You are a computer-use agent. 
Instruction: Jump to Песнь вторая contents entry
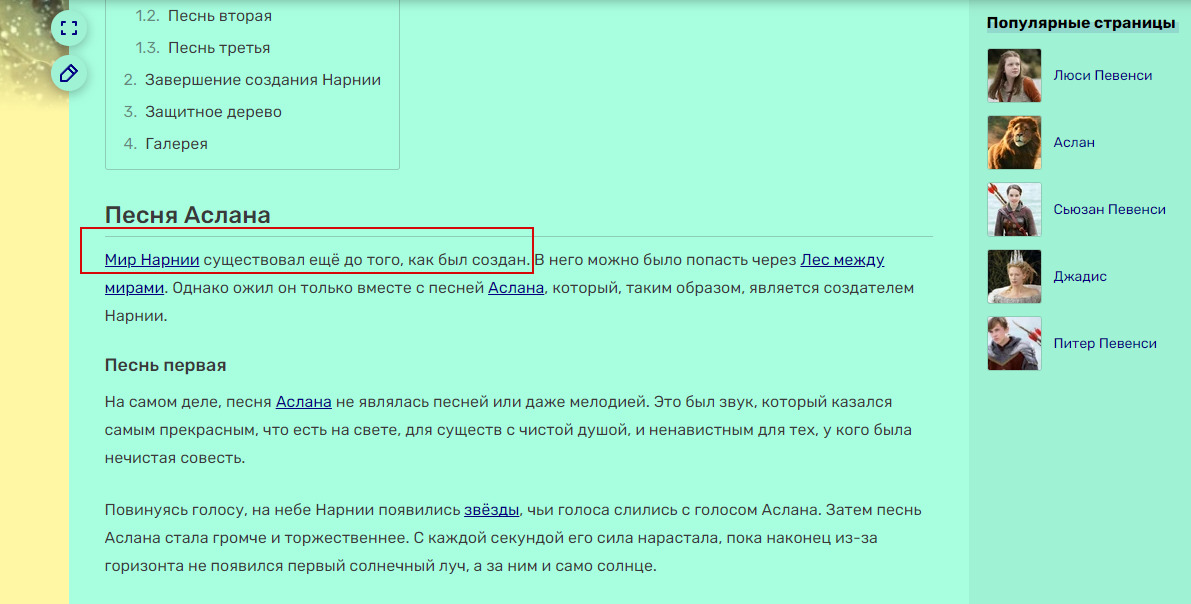pyautogui.click(x=219, y=16)
